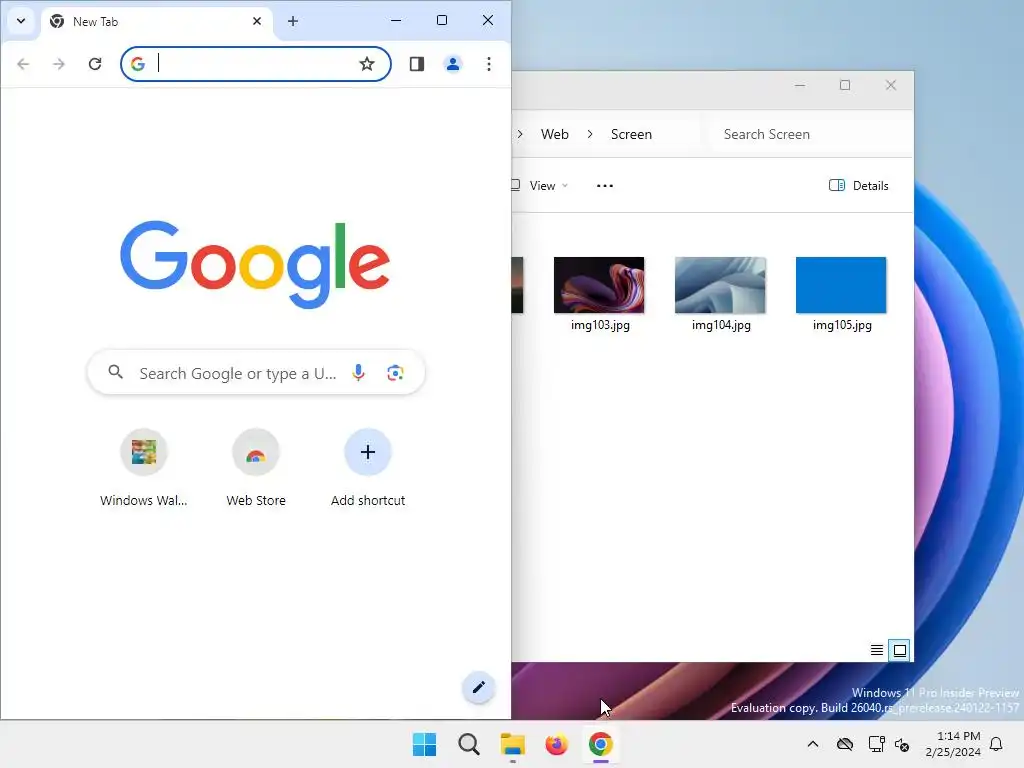1024x768 pixels.
Task: Show hidden tray icons chevron
Action: pyautogui.click(x=812, y=744)
